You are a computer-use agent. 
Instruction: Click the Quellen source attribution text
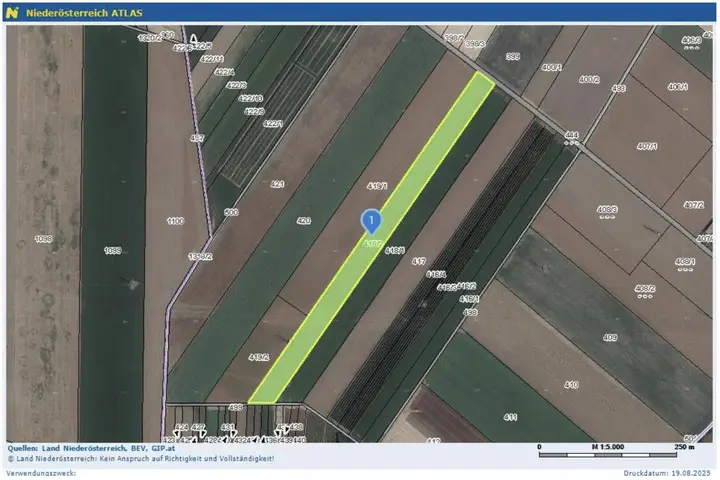pos(91,448)
